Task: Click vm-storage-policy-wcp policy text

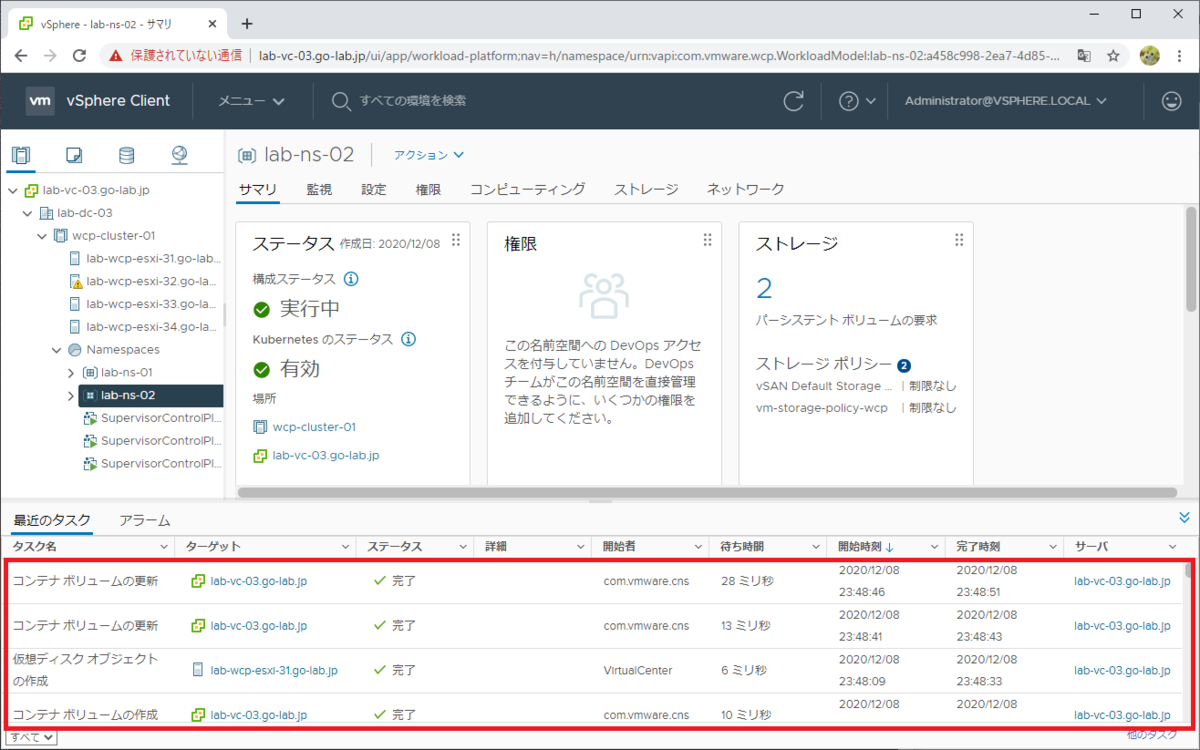Action: [x=822, y=408]
